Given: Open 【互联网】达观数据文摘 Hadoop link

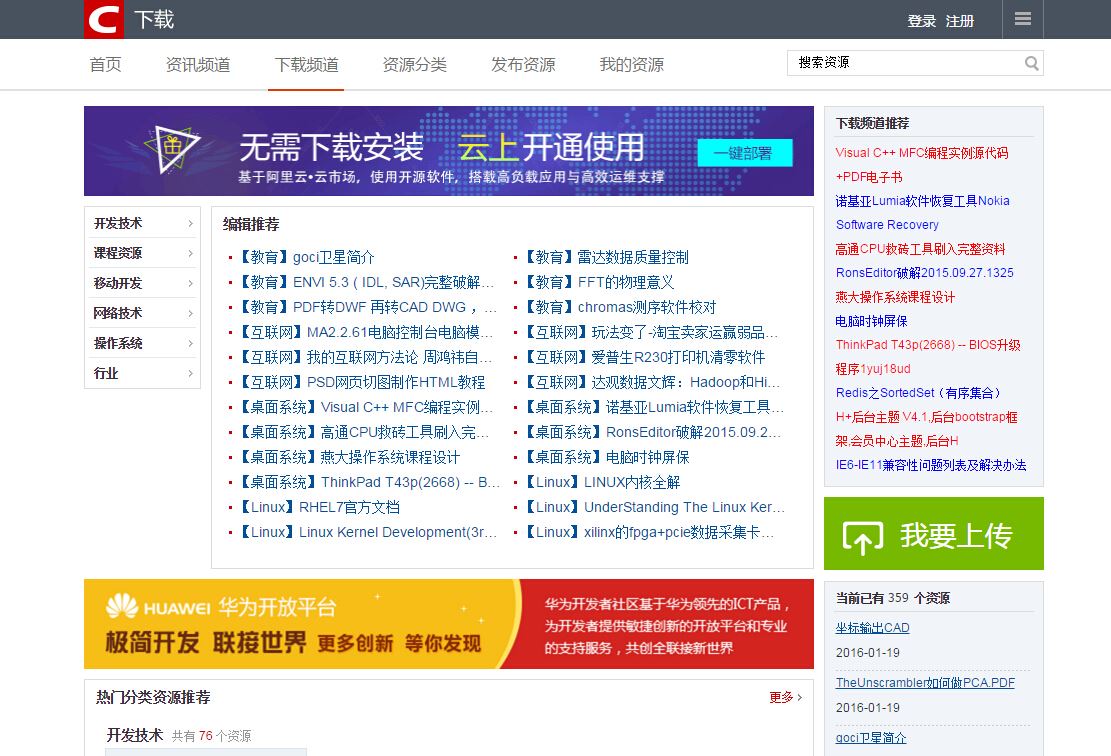Looking at the screenshot, I should [x=651, y=382].
